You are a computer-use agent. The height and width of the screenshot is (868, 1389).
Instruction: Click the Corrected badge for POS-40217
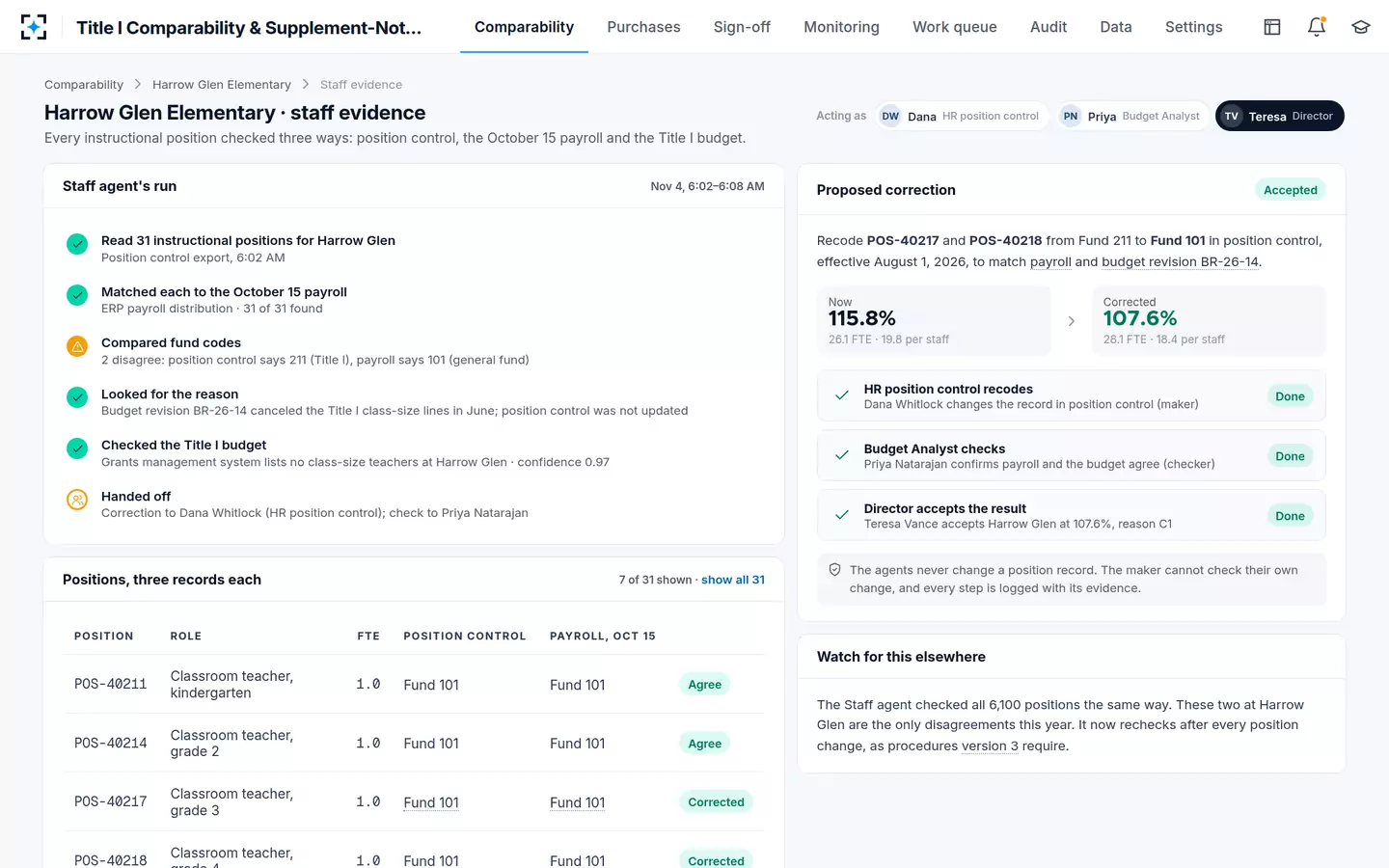pyautogui.click(x=716, y=802)
